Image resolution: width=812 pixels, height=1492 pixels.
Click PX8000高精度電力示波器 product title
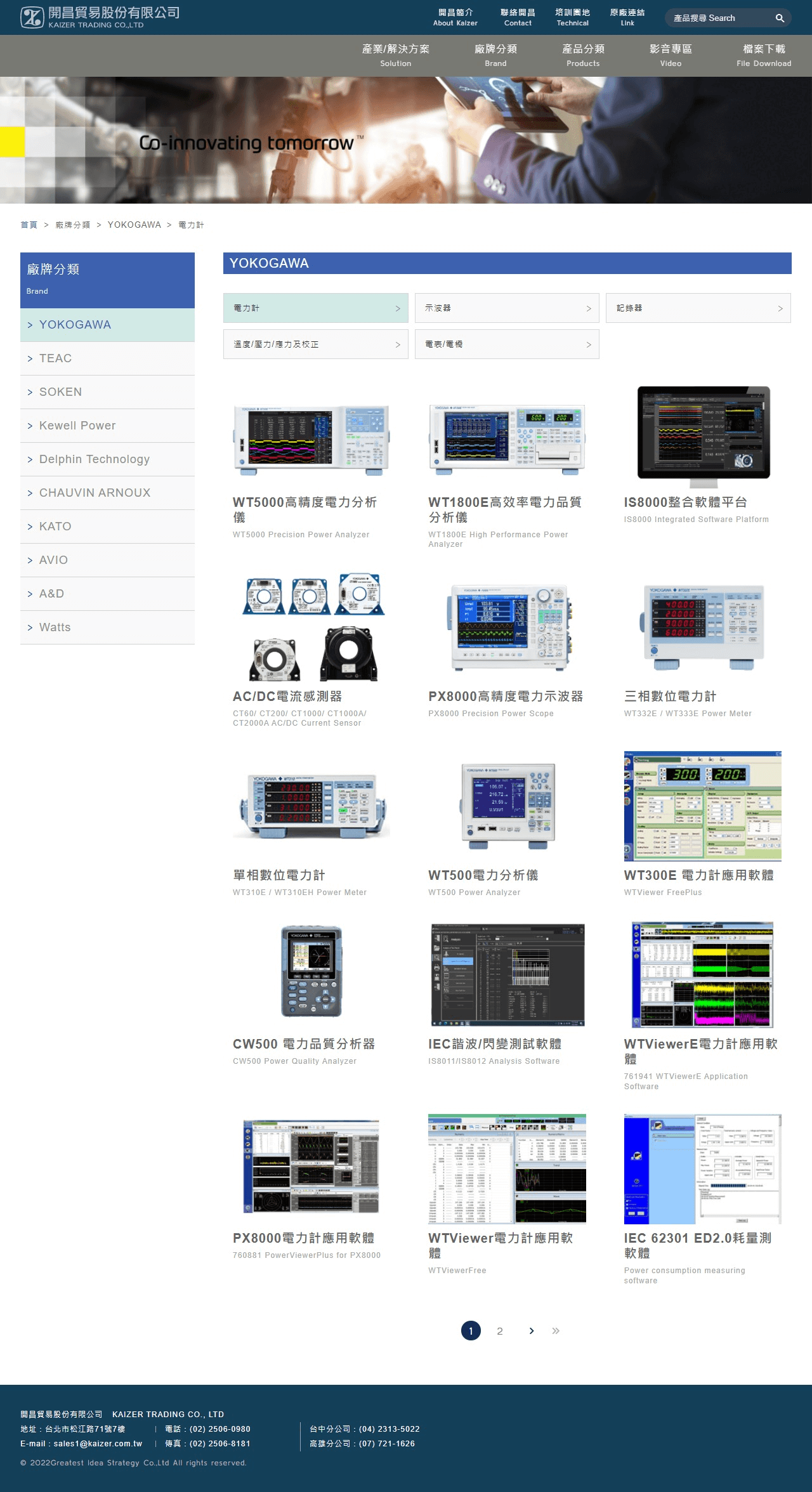[x=506, y=697]
